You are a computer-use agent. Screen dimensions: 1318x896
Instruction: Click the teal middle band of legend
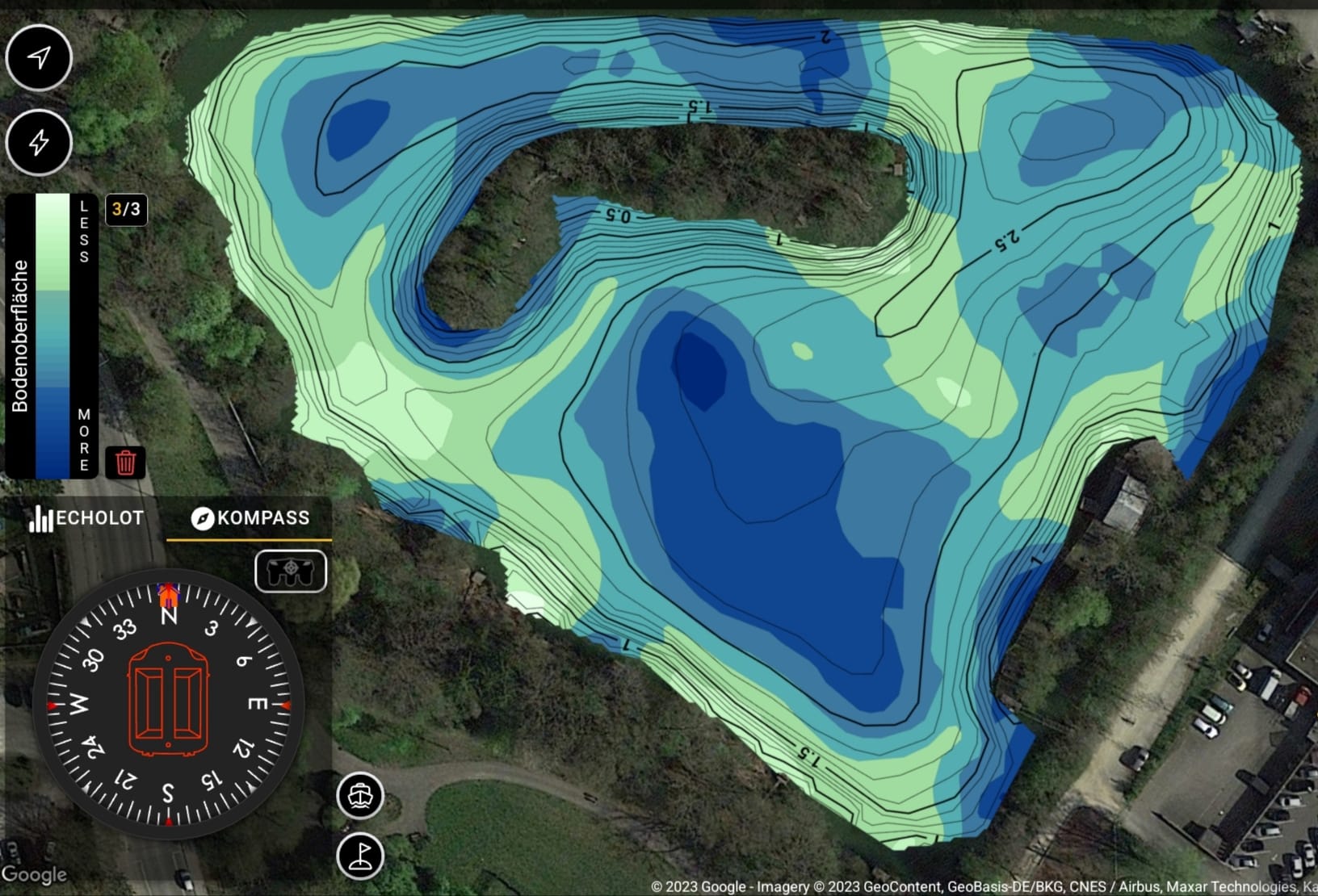[52, 339]
